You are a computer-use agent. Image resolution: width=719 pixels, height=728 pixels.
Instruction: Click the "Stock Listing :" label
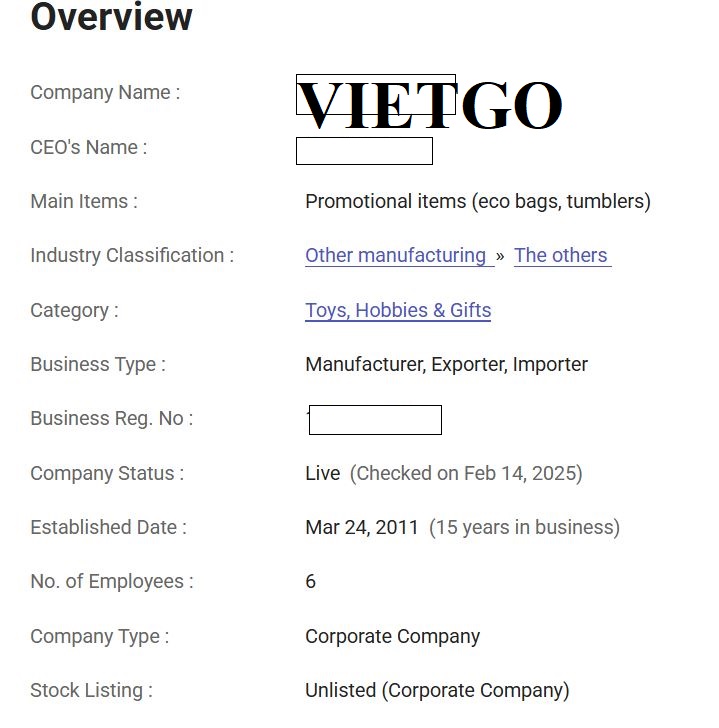[x=91, y=690]
